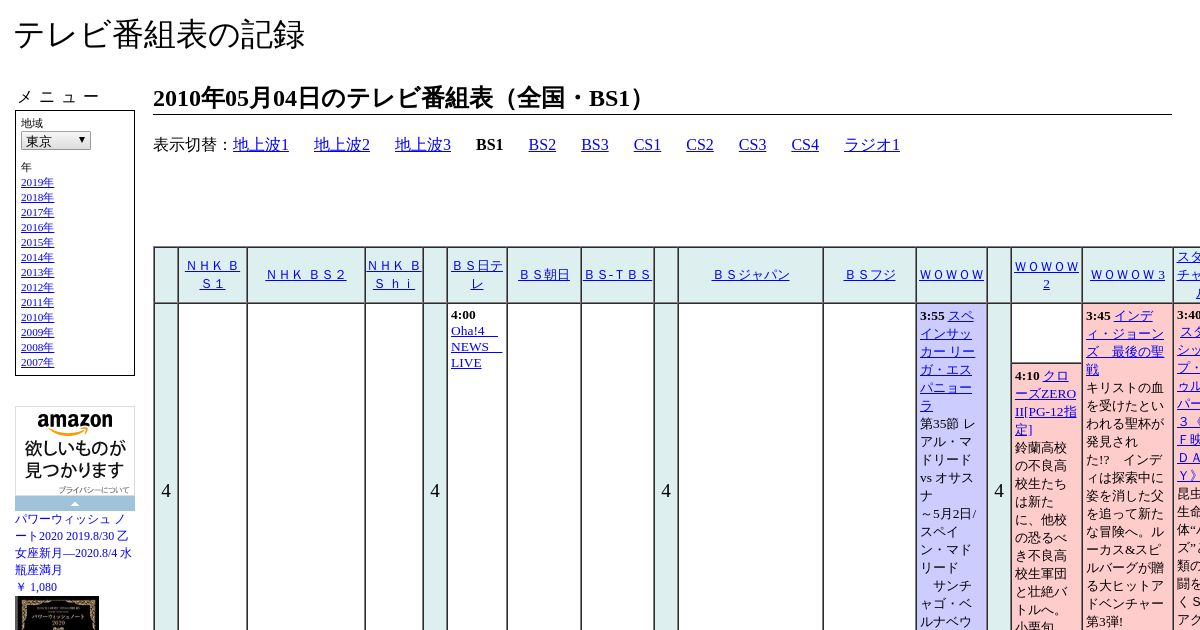The image size is (1200, 630).
Task: Click the 2010年05月04日のテレビ番組表 heading
Action: [403, 98]
